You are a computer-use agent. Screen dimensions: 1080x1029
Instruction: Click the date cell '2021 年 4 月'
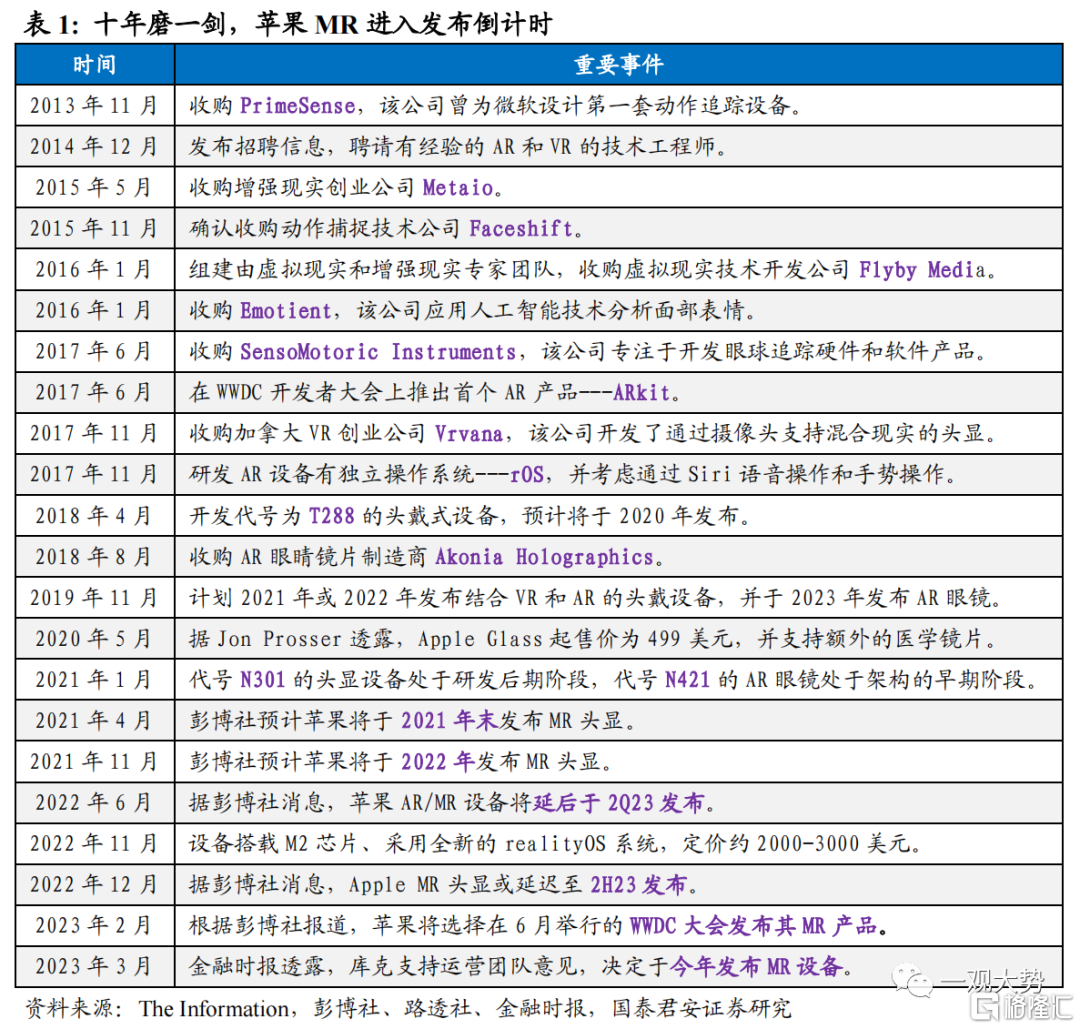point(94,720)
